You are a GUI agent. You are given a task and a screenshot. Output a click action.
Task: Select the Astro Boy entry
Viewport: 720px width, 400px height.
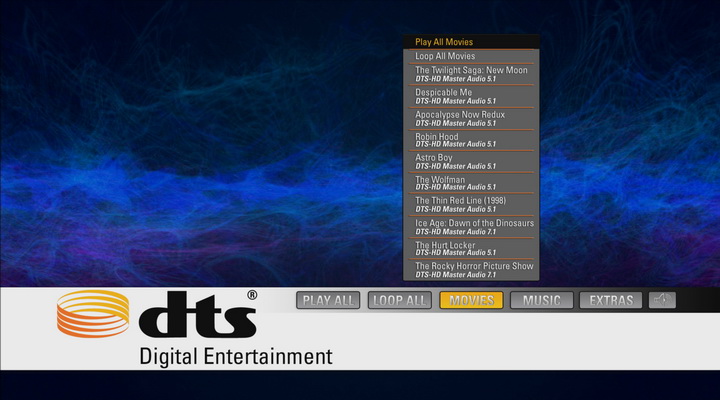click(471, 161)
